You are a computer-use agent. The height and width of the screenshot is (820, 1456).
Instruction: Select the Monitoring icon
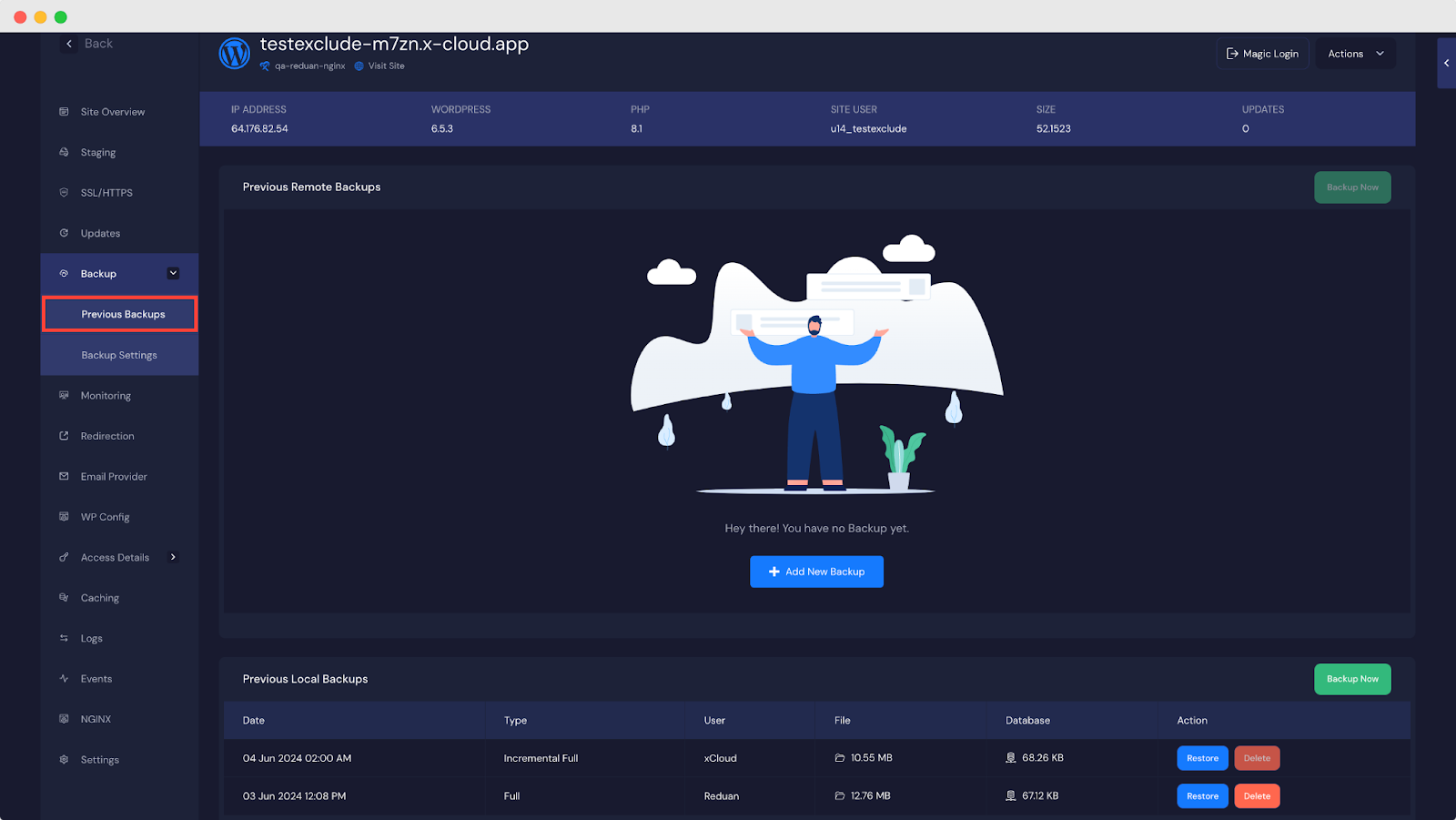tap(63, 395)
